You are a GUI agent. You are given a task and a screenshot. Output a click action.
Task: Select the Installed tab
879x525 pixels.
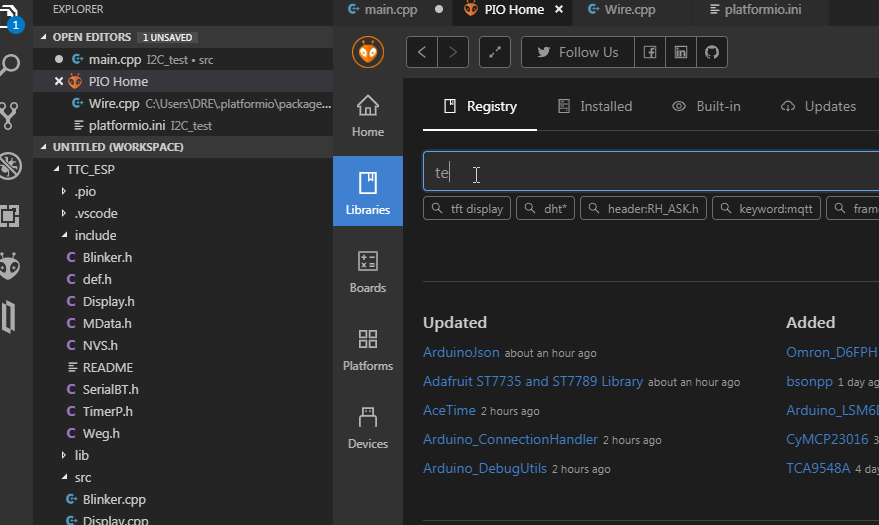(x=595, y=106)
